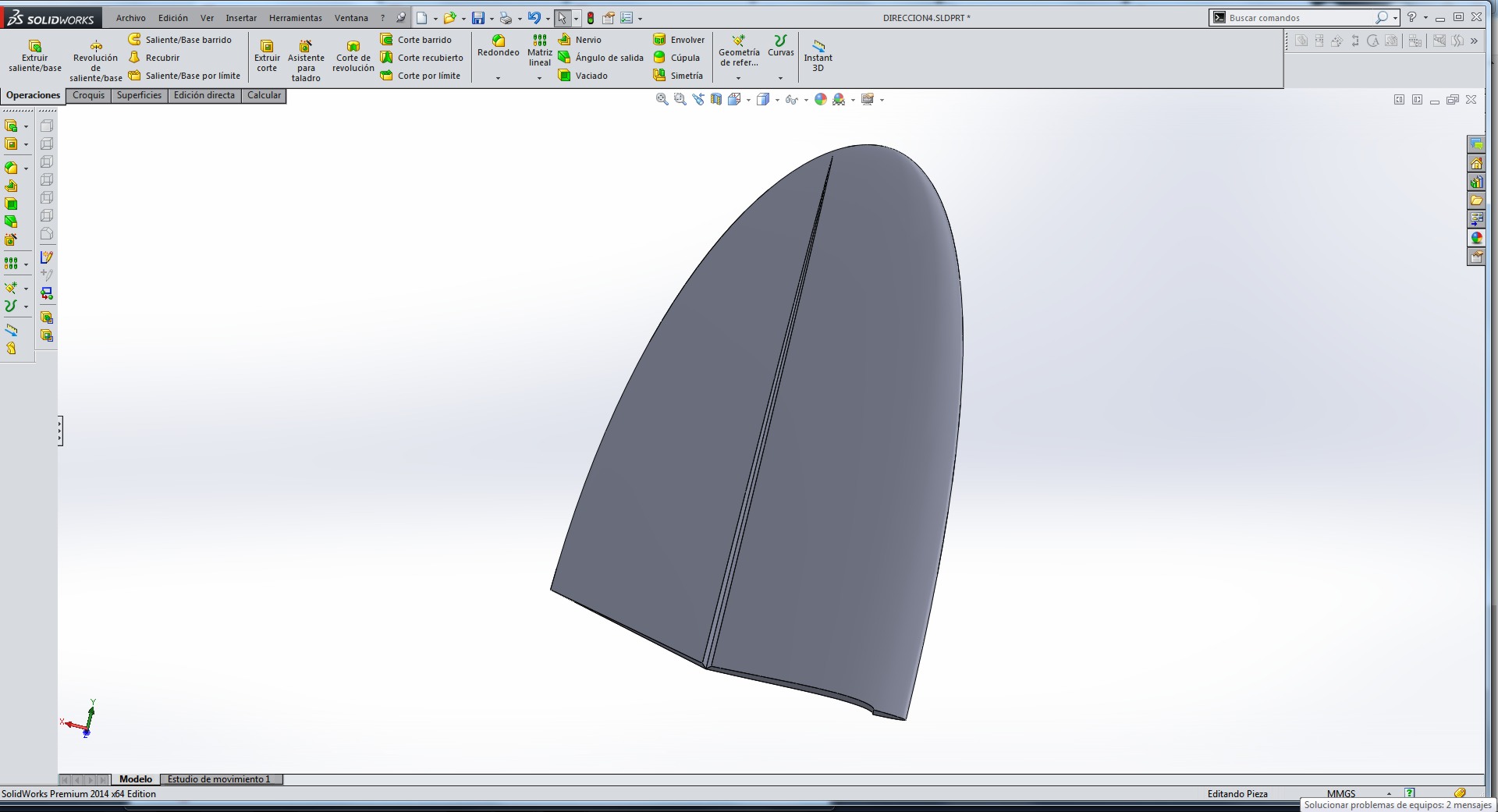Open the Herramientas menu
This screenshot has height=812, width=1498.
pyautogui.click(x=295, y=18)
